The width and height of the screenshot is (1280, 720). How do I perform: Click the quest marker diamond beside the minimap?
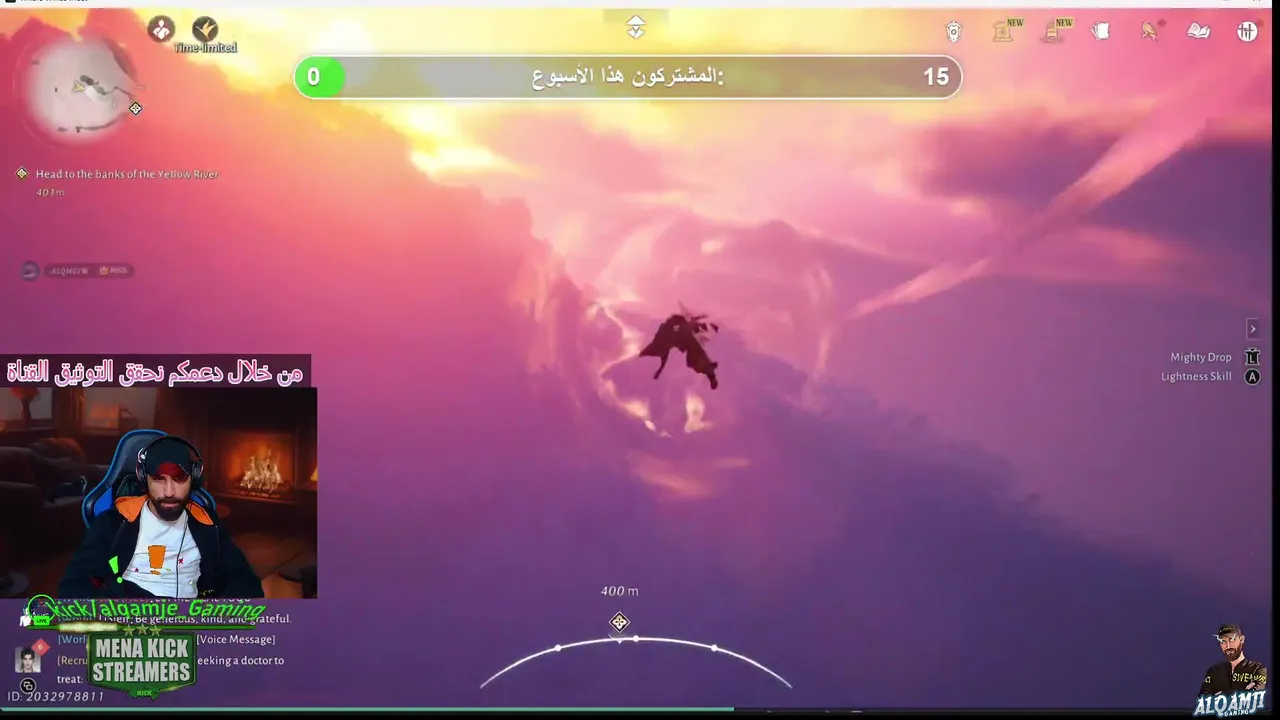pyautogui.click(x=136, y=108)
